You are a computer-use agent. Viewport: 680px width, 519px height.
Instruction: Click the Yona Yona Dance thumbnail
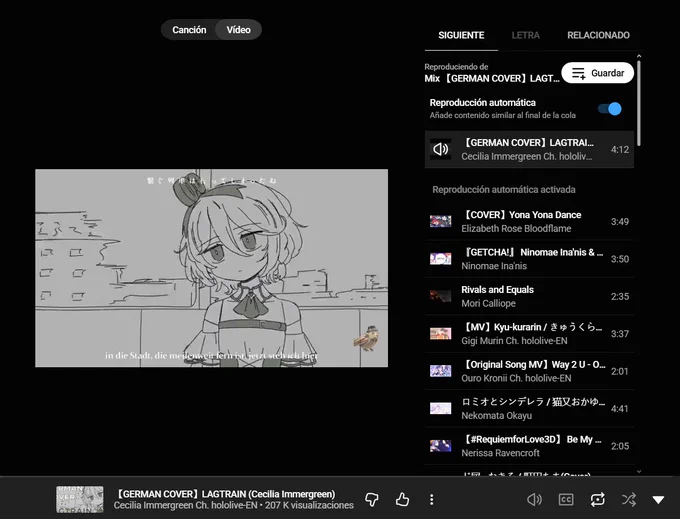point(441,222)
